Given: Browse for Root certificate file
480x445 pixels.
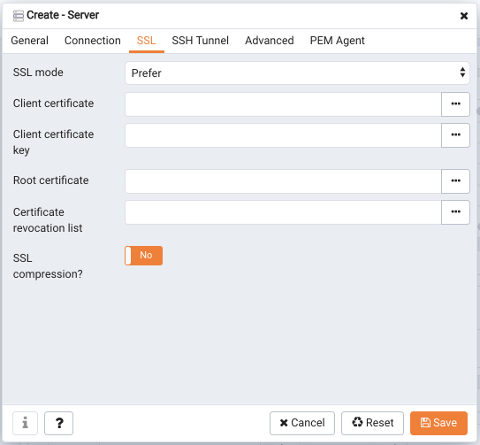Looking at the screenshot, I should click(x=455, y=181).
